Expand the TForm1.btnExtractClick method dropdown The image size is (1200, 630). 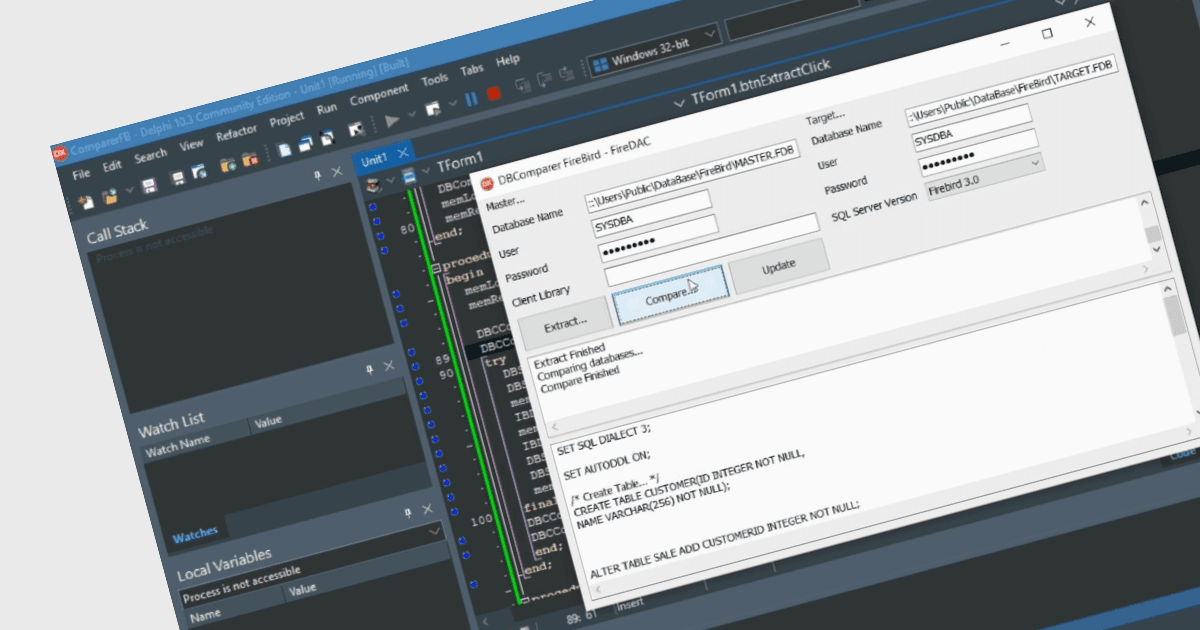point(677,104)
